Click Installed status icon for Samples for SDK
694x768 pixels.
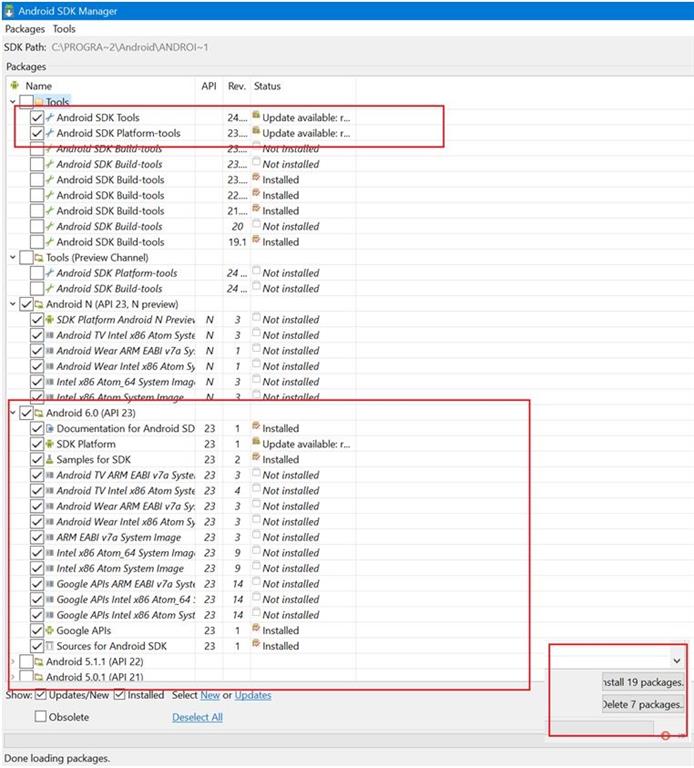(256, 457)
